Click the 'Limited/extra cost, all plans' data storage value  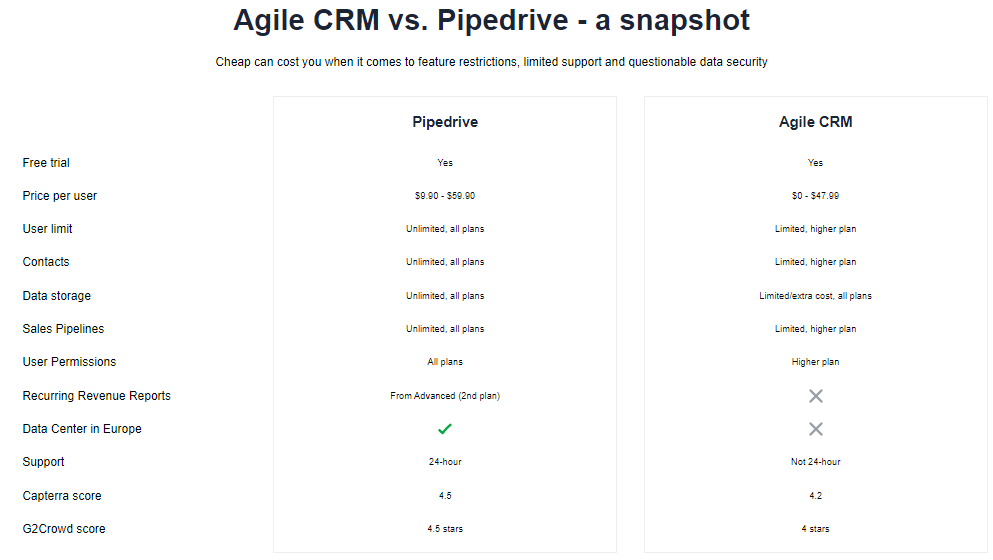[816, 296]
